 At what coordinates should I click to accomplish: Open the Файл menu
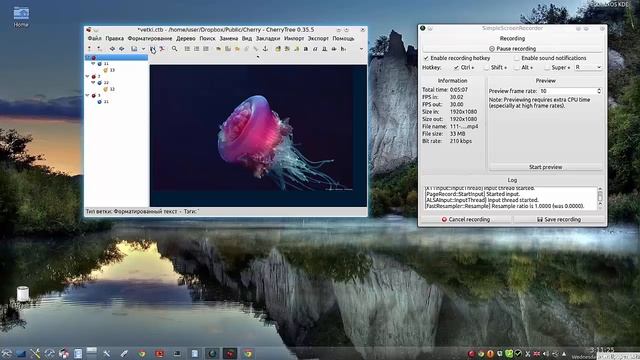tap(95, 38)
